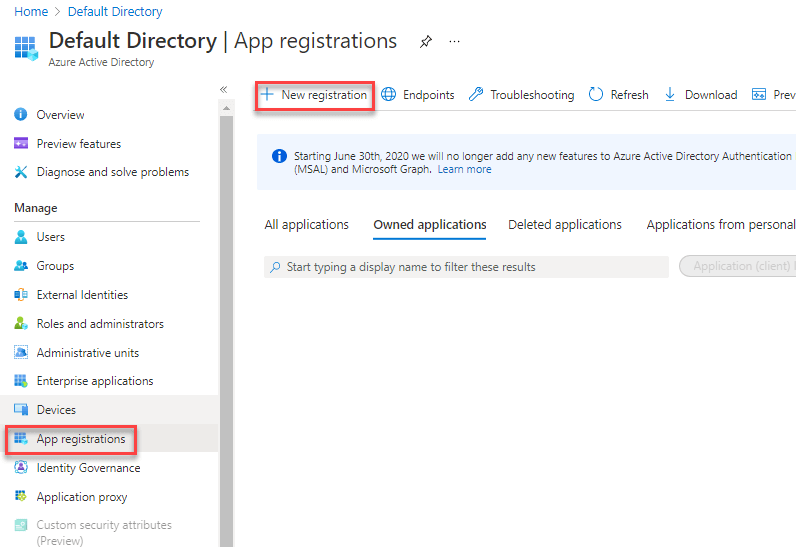The width and height of the screenshot is (796, 547).
Task: Click the info icon in notification banner
Action: coord(279,156)
